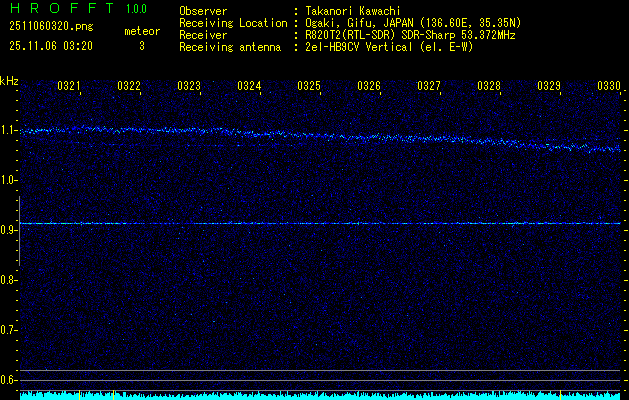Click the 0325 time marker
Viewport: 629px width, 400px height.
(x=309, y=87)
